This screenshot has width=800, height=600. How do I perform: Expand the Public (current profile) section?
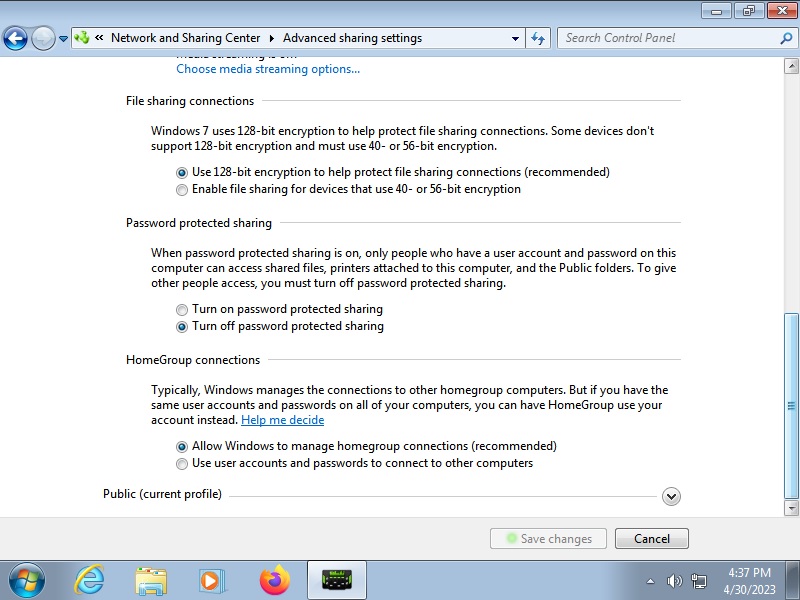click(x=671, y=496)
